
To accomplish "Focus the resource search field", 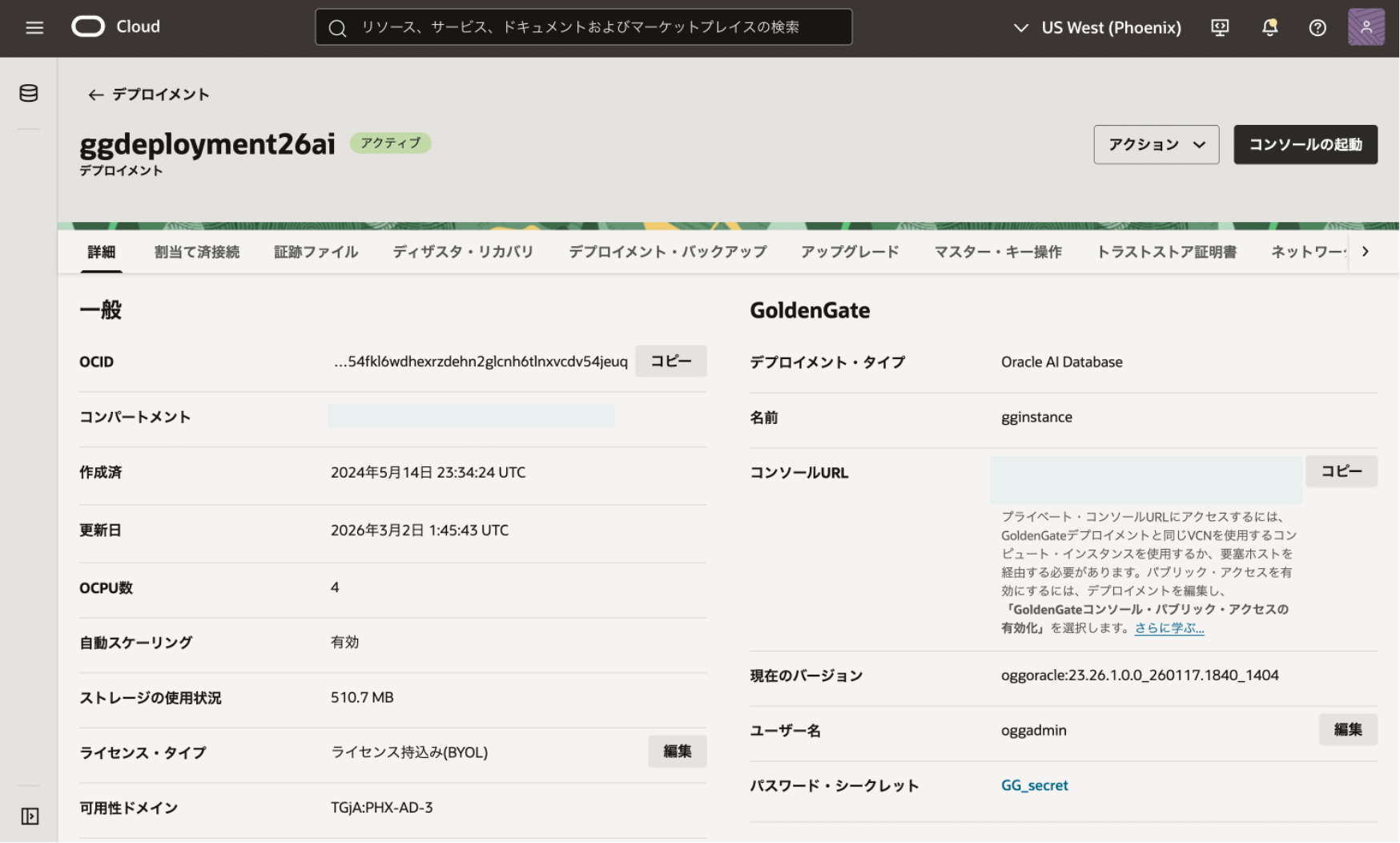I will (583, 27).
